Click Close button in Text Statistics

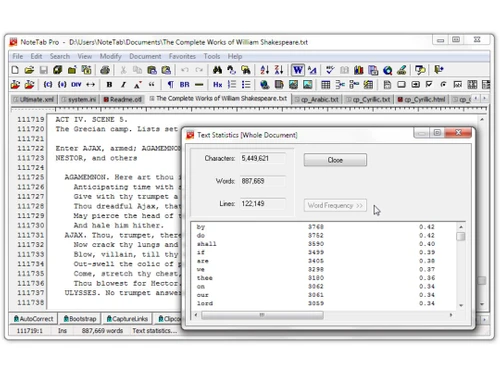coord(335,160)
